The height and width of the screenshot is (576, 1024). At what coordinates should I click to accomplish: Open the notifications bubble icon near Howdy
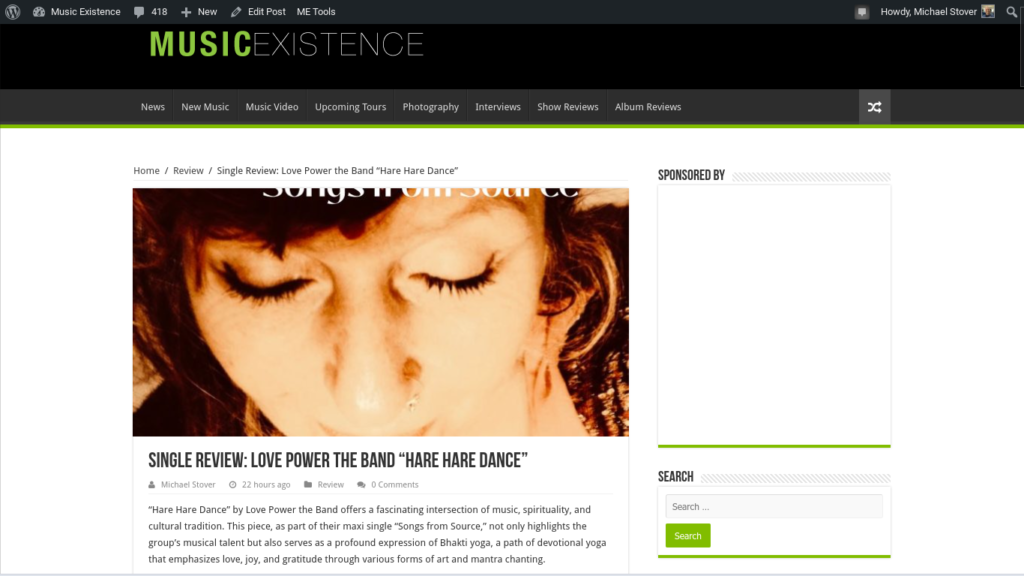tap(862, 12)
